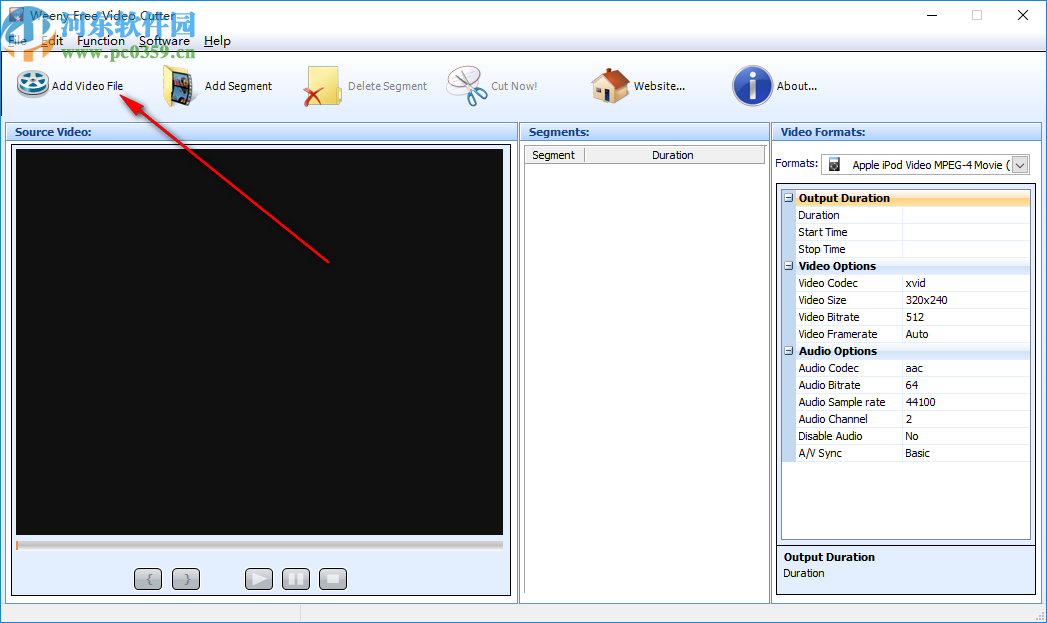The height and width of the screenshot is (623, 1047).
Task: Click the previous segment marker button
Action: pos(148,578)
